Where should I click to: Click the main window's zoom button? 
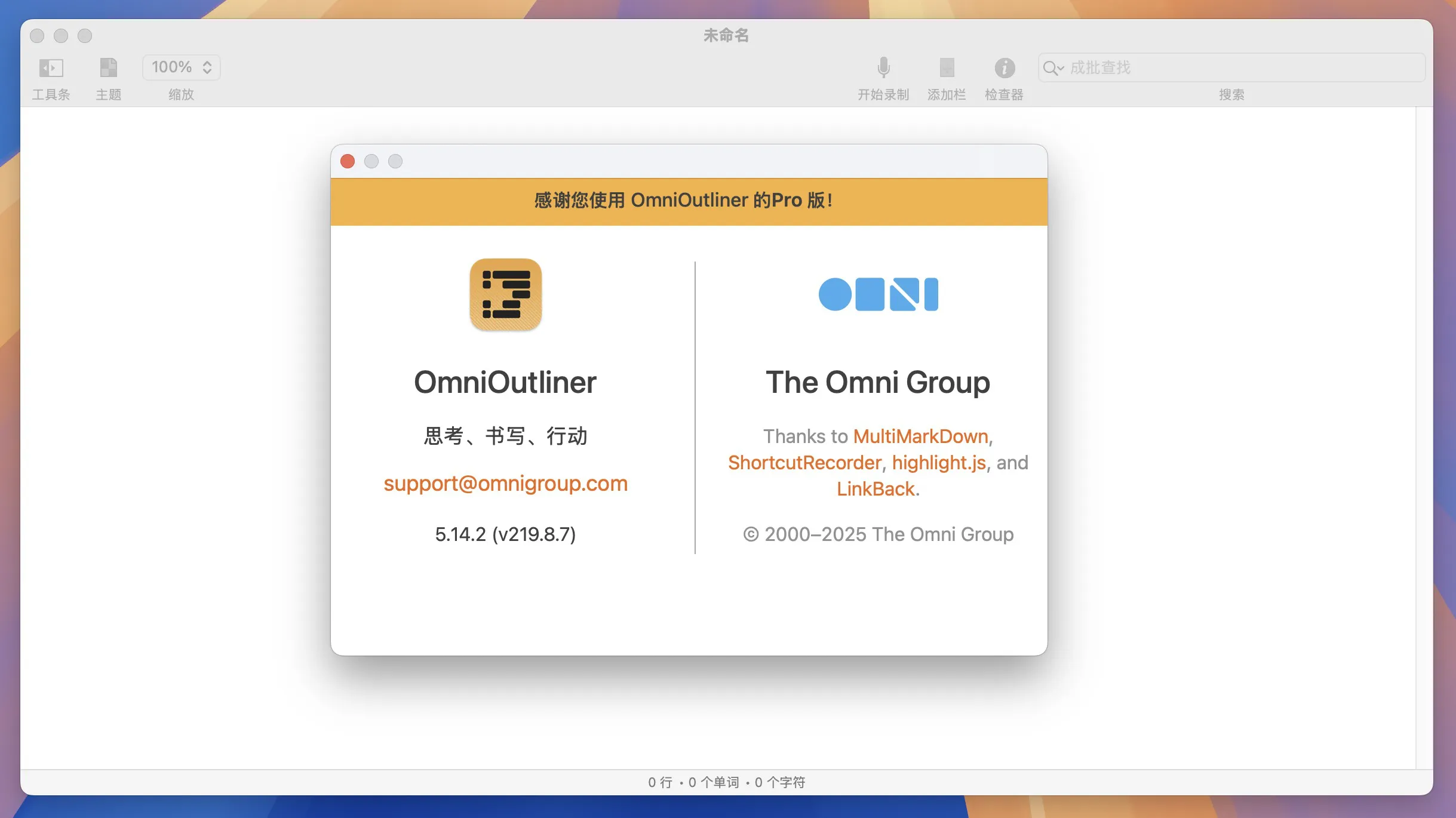click(x=85, y=36)
